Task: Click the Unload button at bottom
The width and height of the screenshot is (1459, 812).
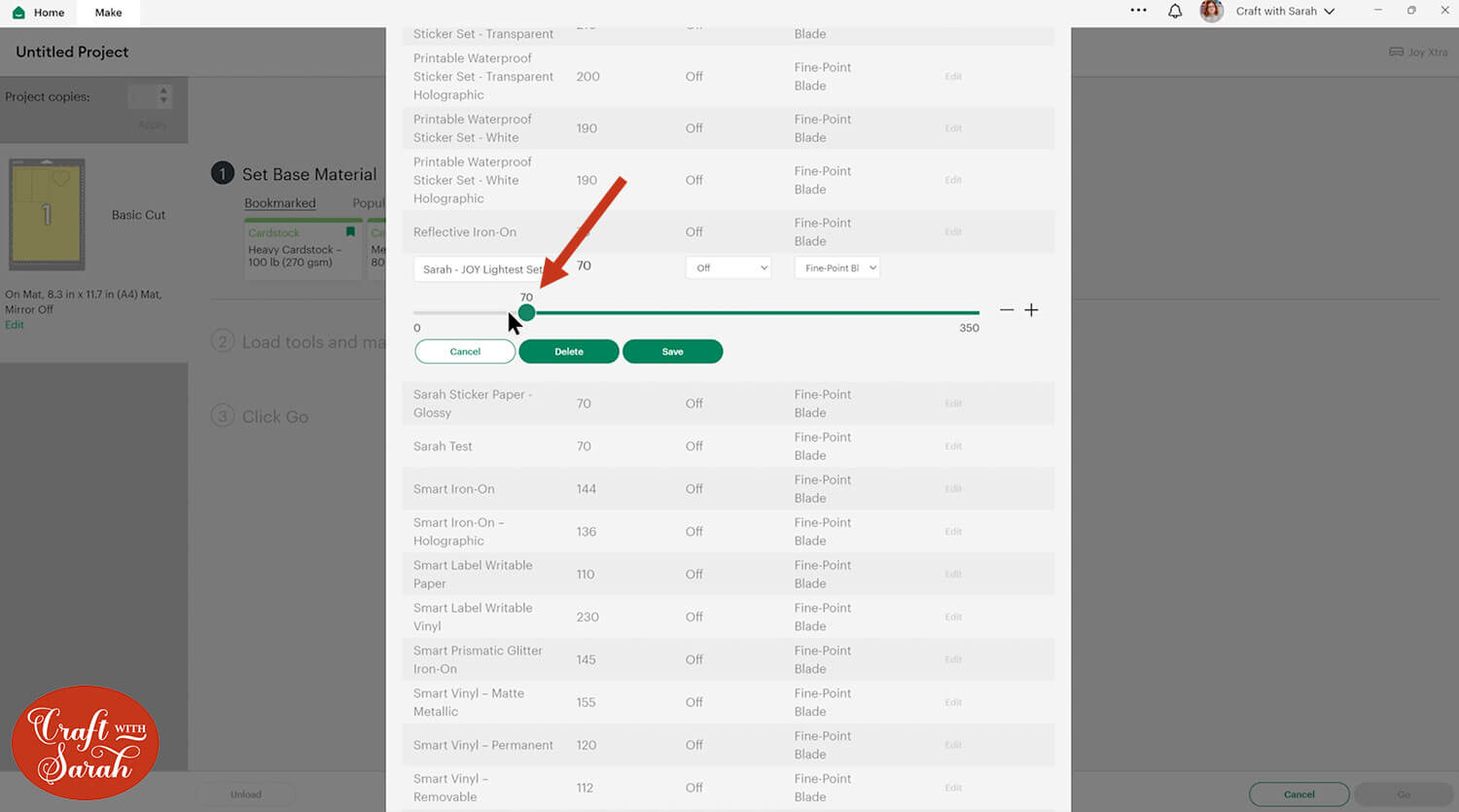Action: click(x=246, y=794)
